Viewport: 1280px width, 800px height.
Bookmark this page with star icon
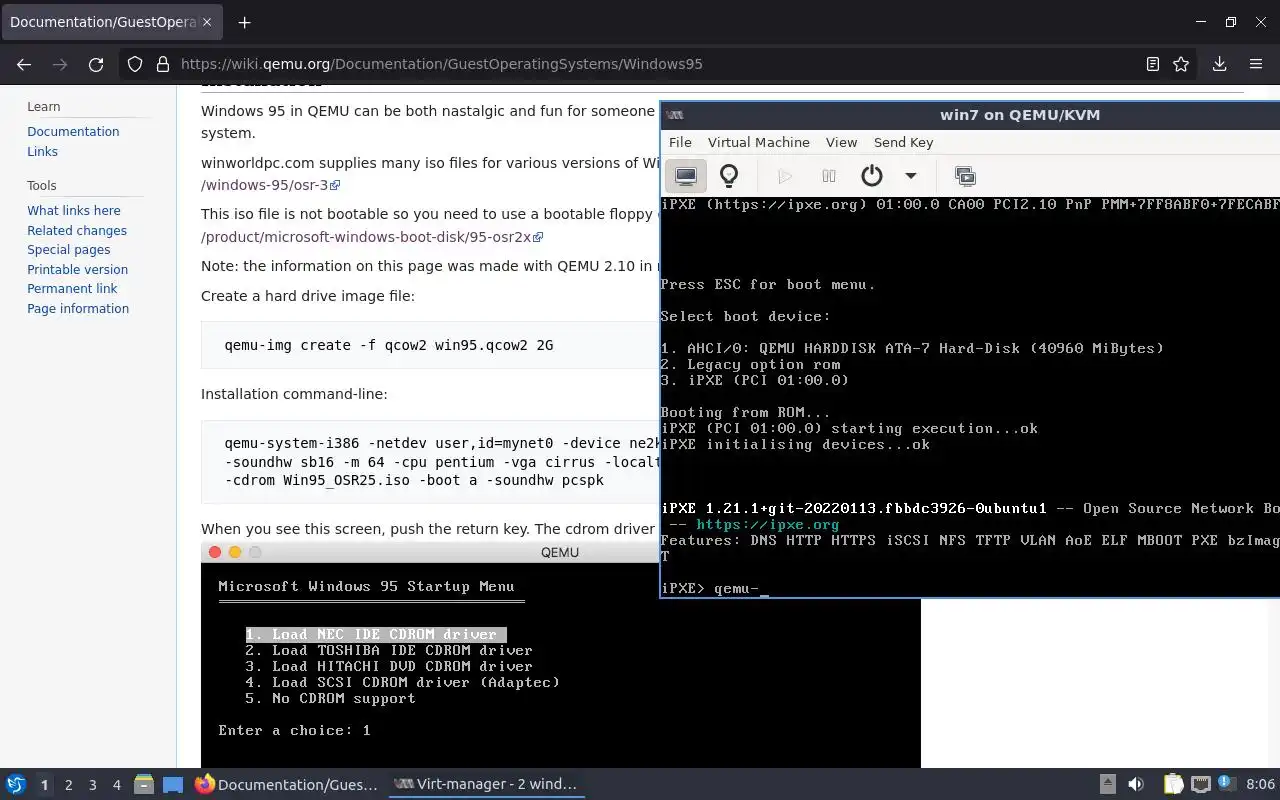(x=1181, y=64)
